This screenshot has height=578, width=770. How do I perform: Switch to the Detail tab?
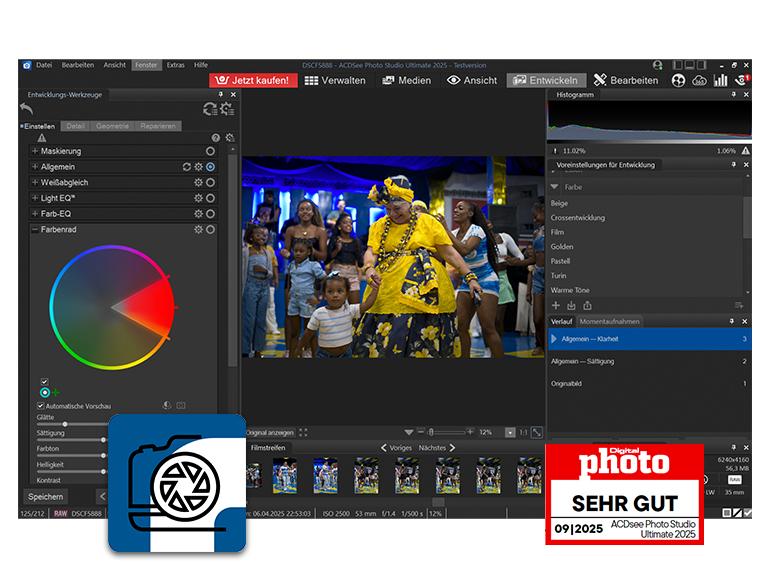76,126
